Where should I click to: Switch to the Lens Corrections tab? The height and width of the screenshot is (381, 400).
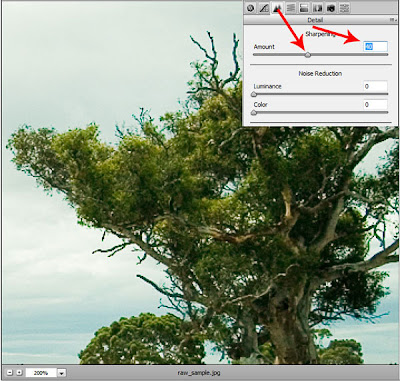point(317,8)
